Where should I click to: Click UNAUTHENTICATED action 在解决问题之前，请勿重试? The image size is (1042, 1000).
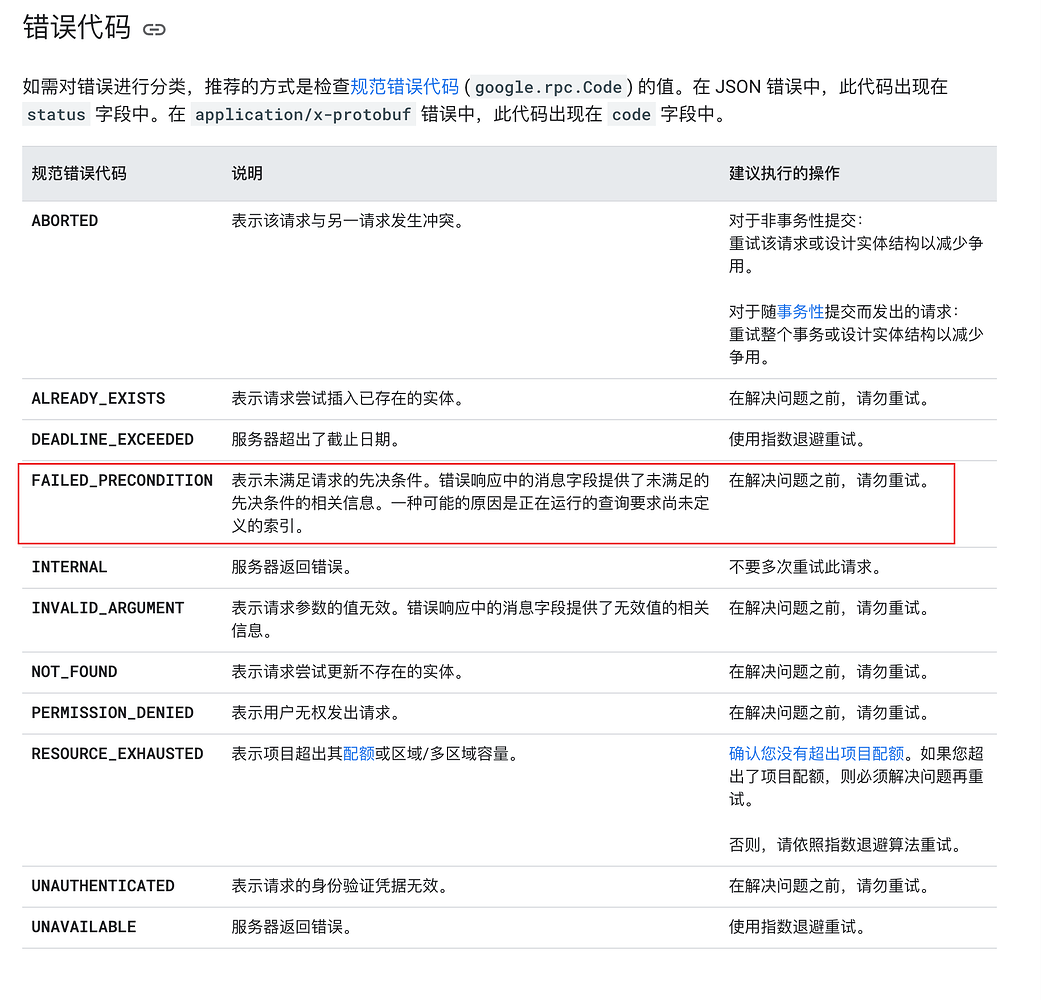tap(829, 886)
